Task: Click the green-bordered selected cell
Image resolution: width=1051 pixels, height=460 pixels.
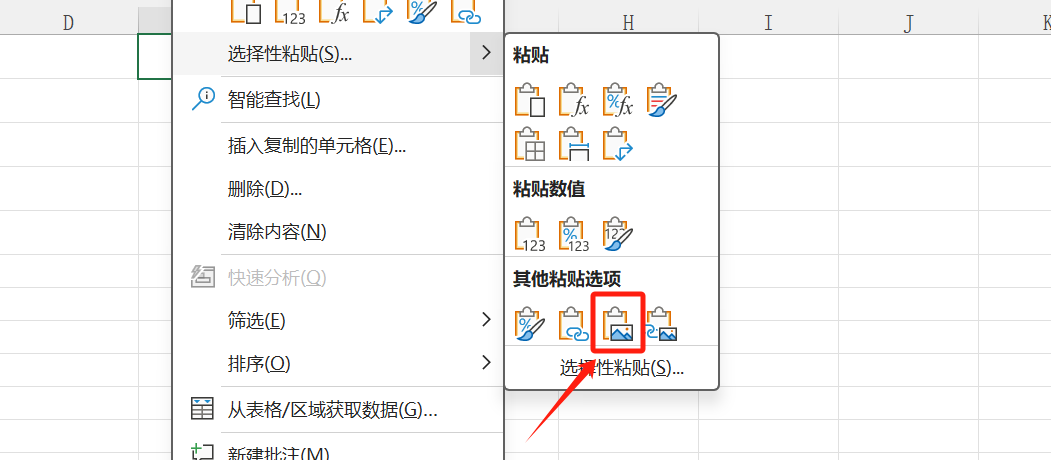Action: [156, 56]
